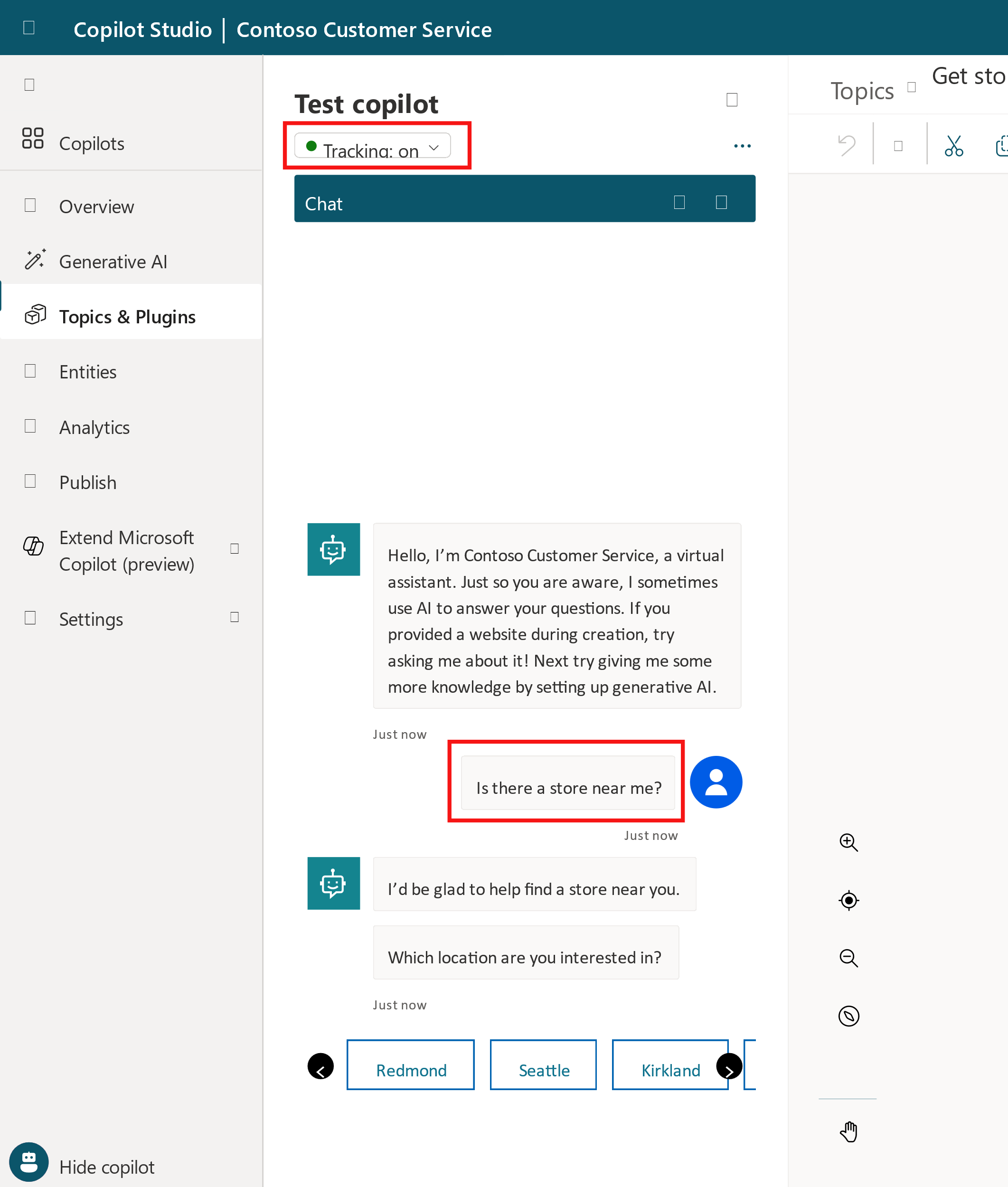Click the first icon in the Chat header
Viewport: 1008px width, 1187px height.
tap(679, 202)
